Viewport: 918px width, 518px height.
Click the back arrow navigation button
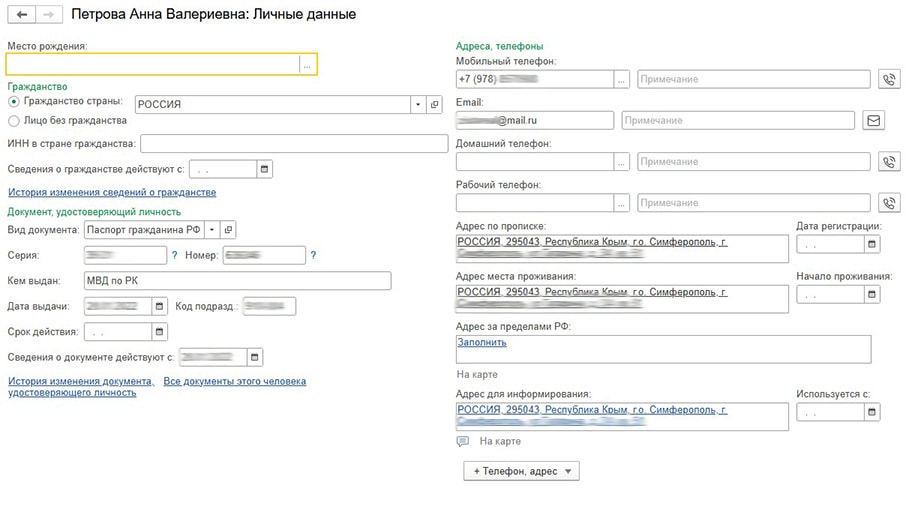point(21,15)
